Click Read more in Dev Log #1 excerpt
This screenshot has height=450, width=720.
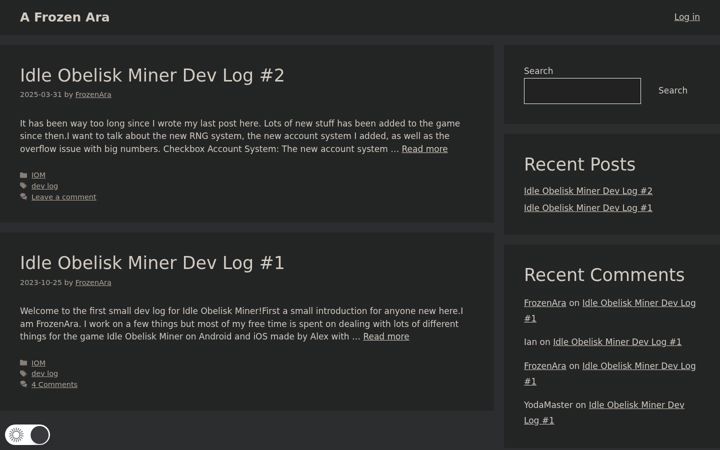386,337
